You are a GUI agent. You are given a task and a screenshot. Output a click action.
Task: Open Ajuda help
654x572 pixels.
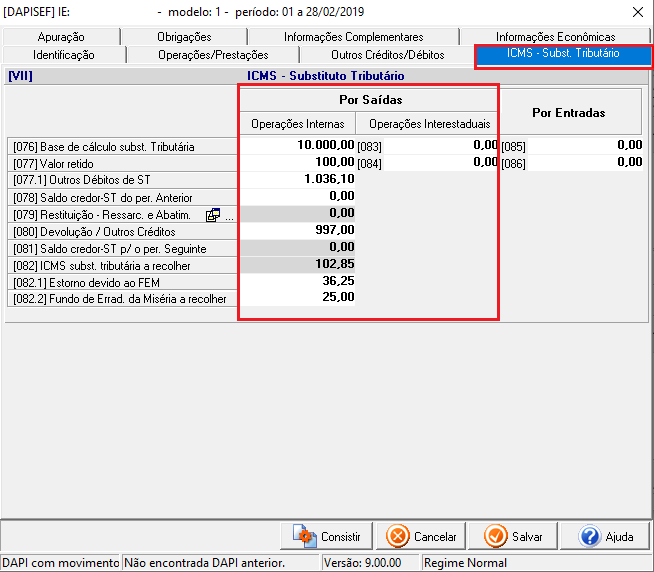(x=607, y=537)
